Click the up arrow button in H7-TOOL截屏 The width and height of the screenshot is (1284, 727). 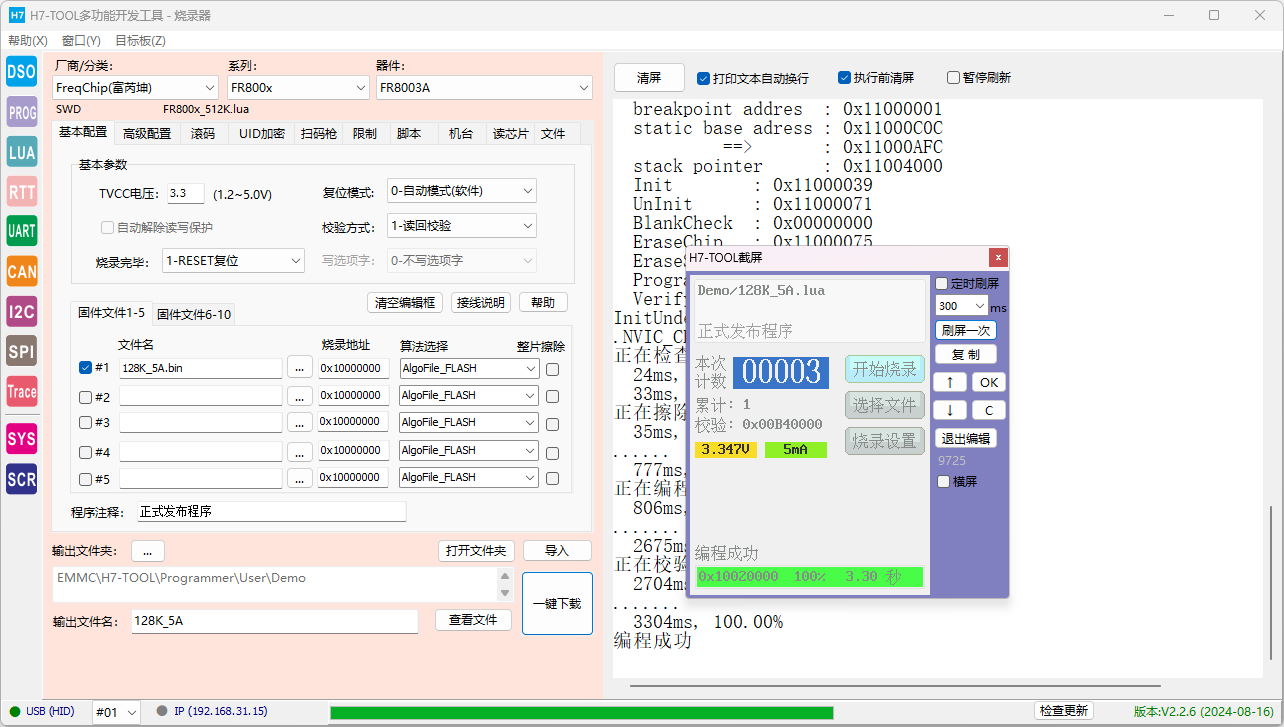click(949, 382)
